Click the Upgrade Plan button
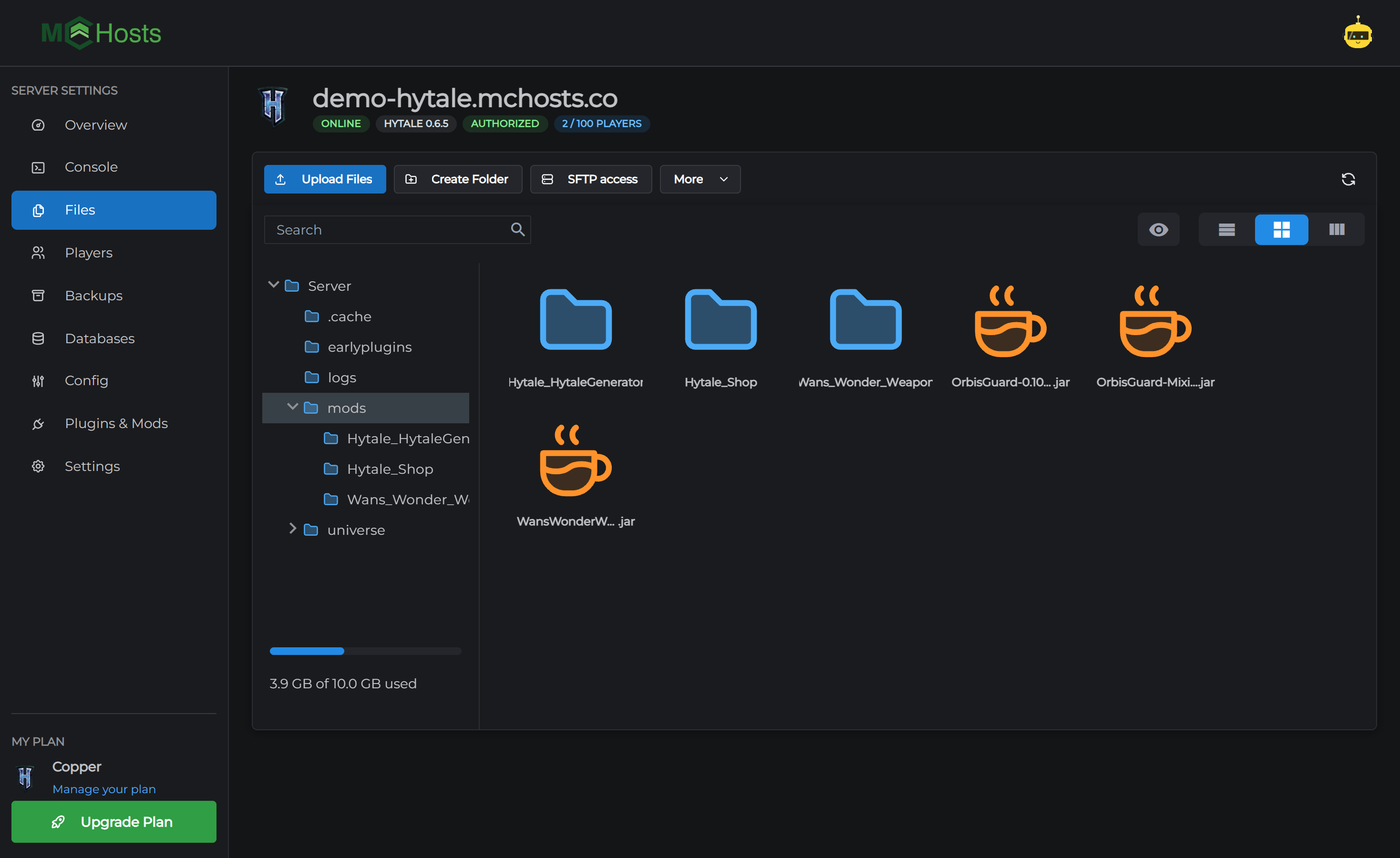The width and height of the screenshot is (1400, 858). pos(113,822)
